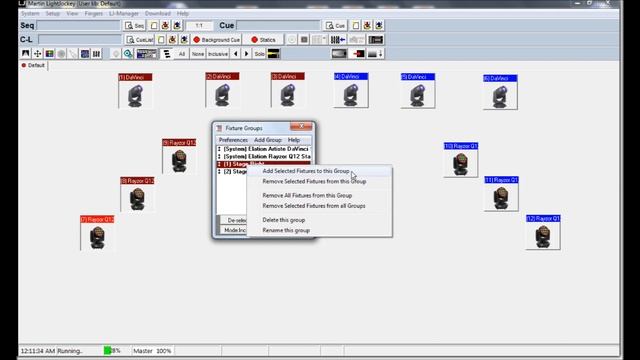Click the 1:1 field in Seq row
Screen dimensions: 640x360
point(199,26)
